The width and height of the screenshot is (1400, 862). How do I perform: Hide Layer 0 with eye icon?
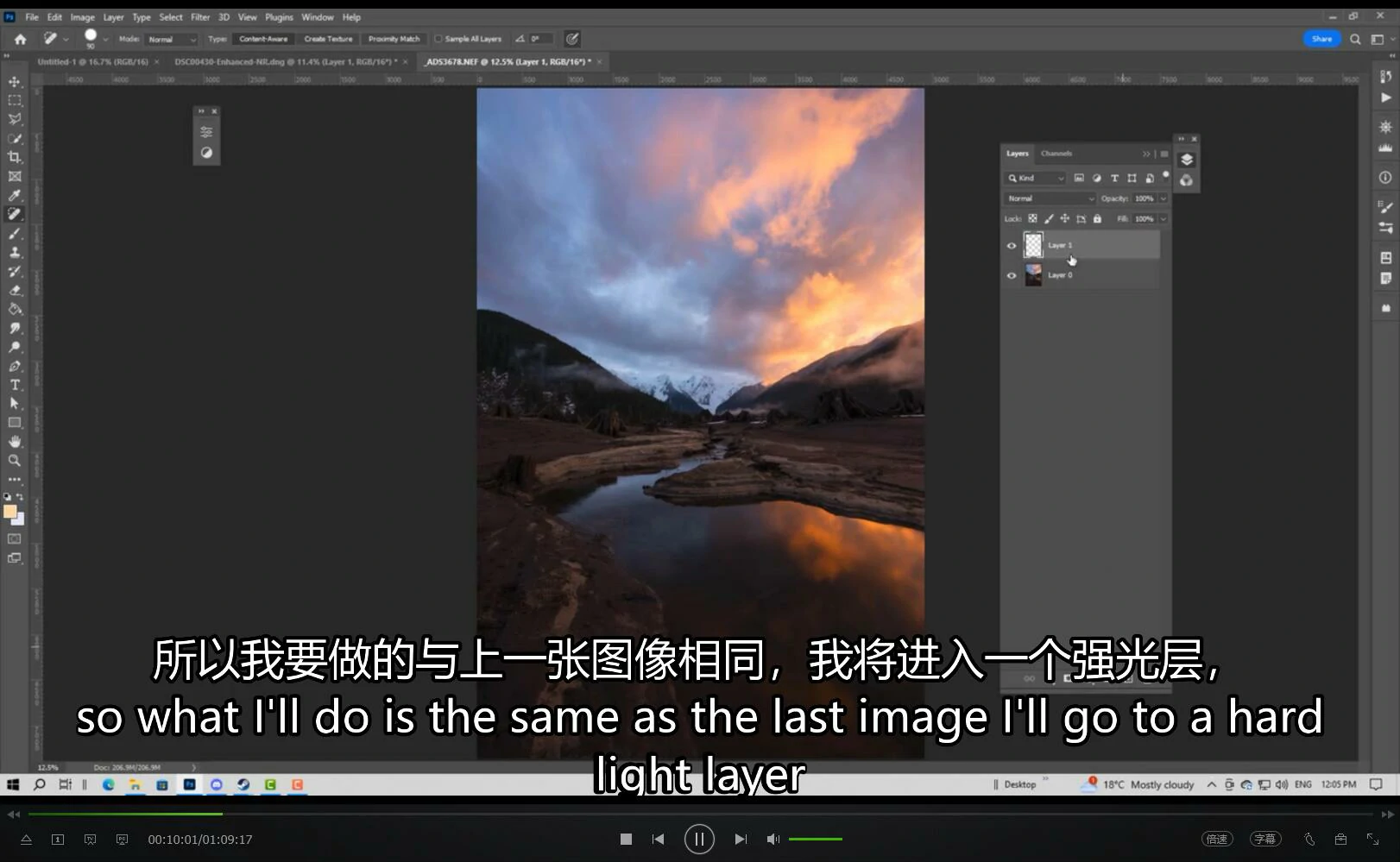1012,276
